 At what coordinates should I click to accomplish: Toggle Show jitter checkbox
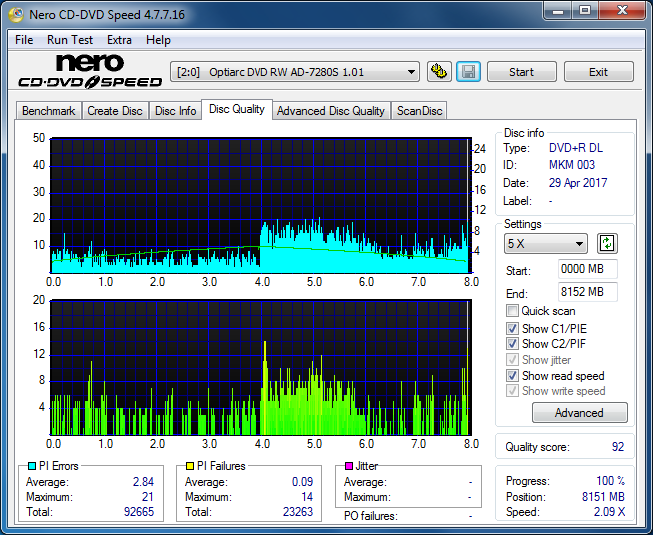[x=512, y=360]
